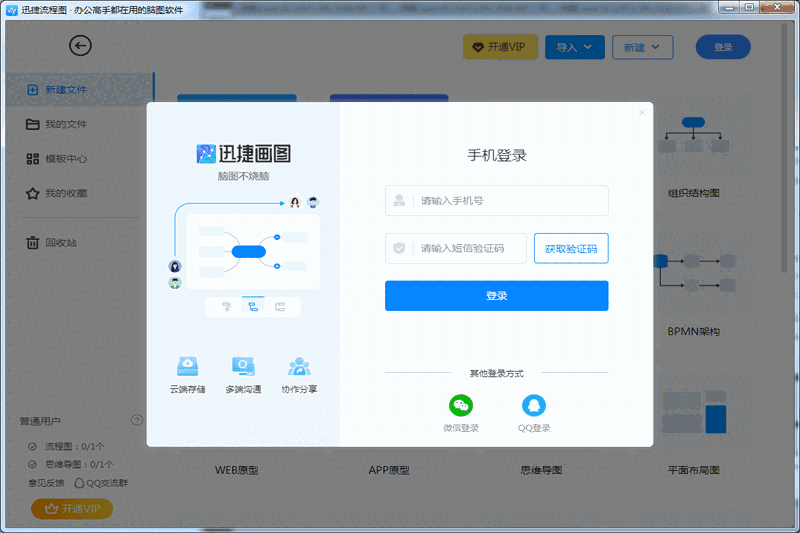Go to 模板中心 in sidebar
This screenshot has height=533, width=800.
(66, 159)
